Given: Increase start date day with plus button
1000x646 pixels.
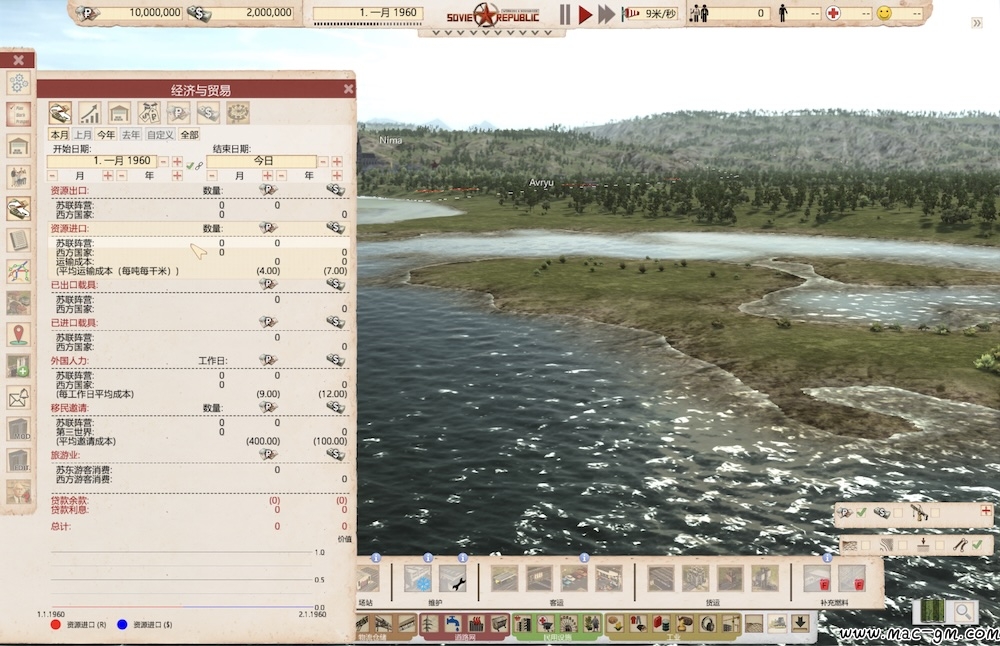Looking at the screenshot, I should (177, 161).
